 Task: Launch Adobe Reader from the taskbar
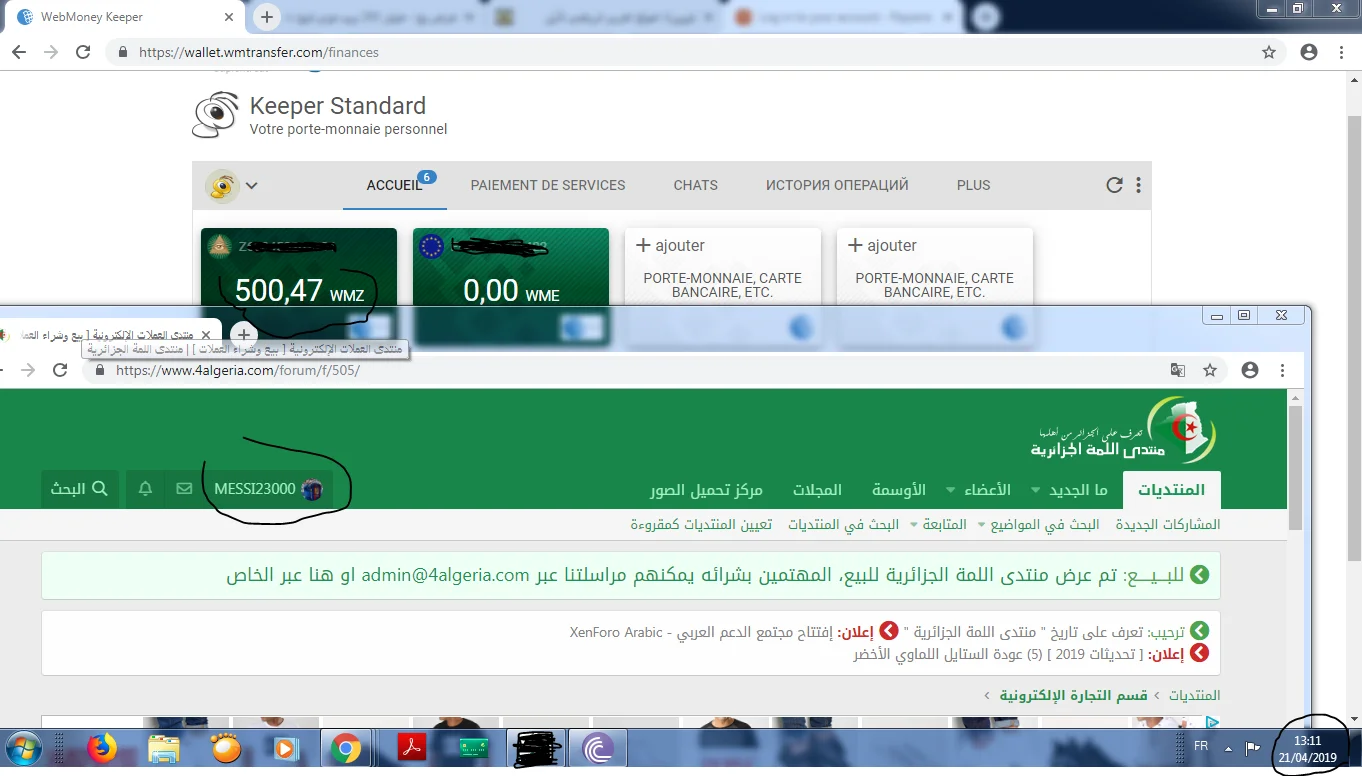pos(412,748)
